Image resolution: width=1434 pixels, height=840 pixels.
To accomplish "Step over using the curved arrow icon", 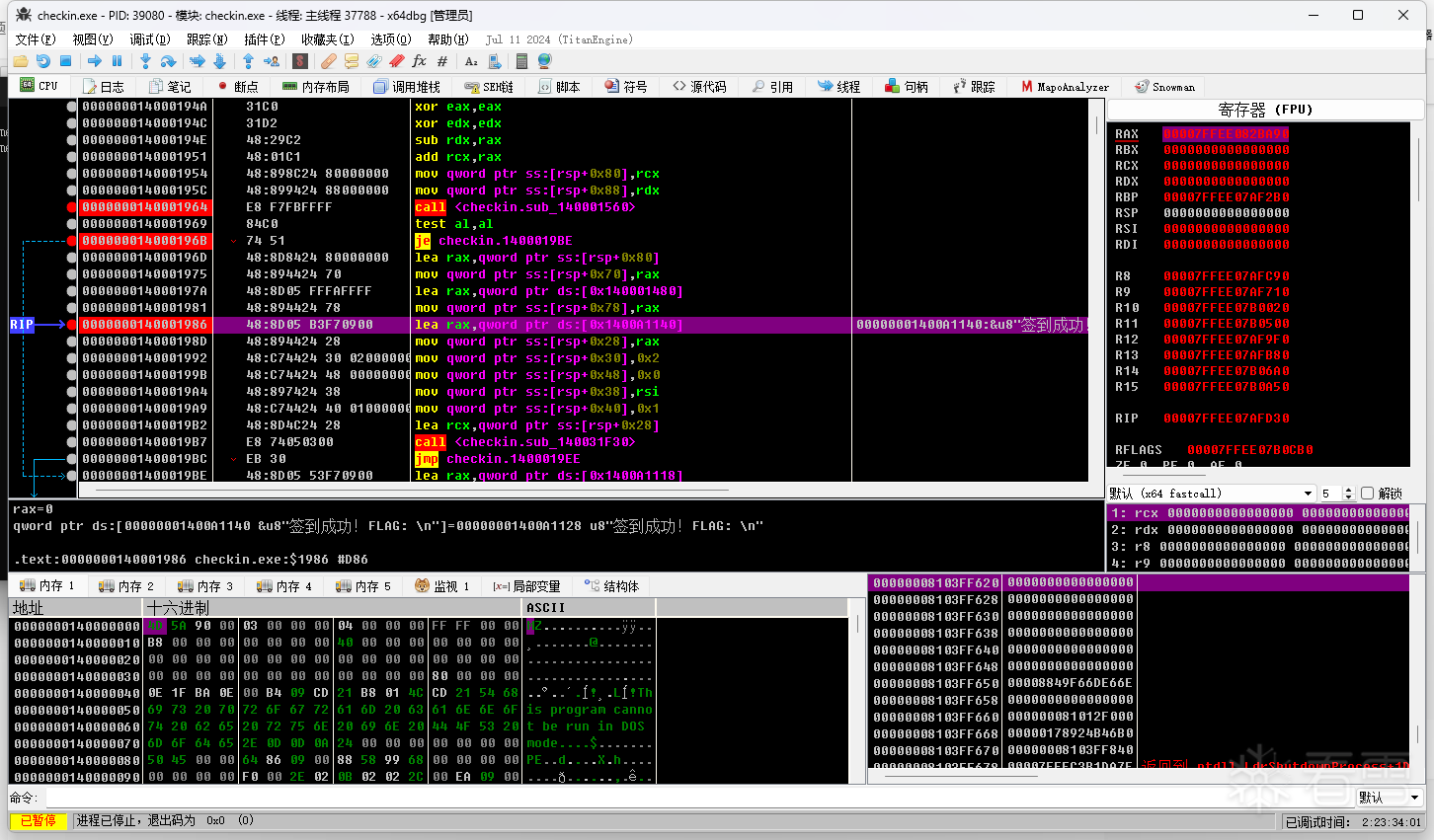I will tap(168, 61).
